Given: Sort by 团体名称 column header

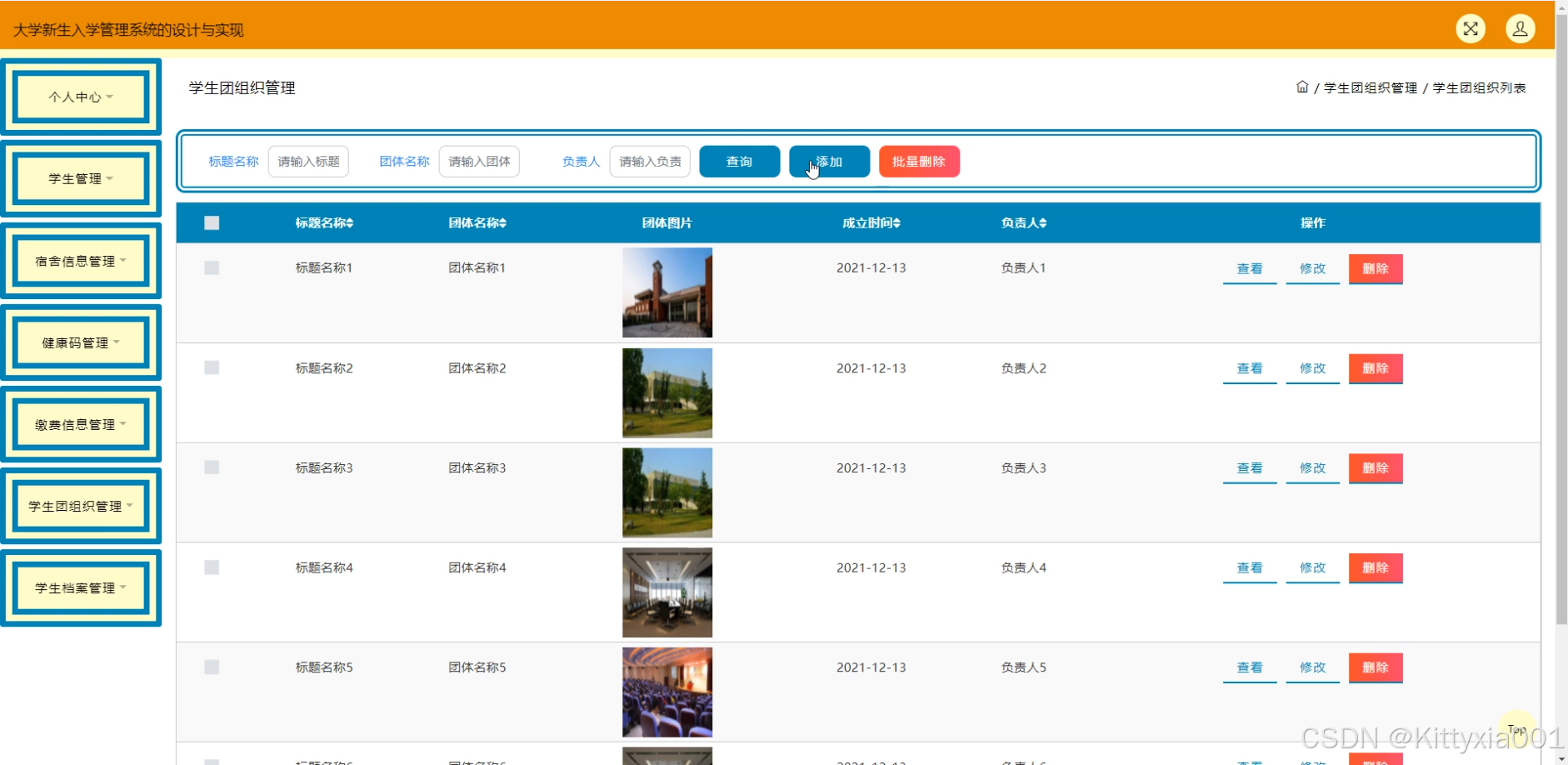Looking at the screenshot, I should point(477,223).
